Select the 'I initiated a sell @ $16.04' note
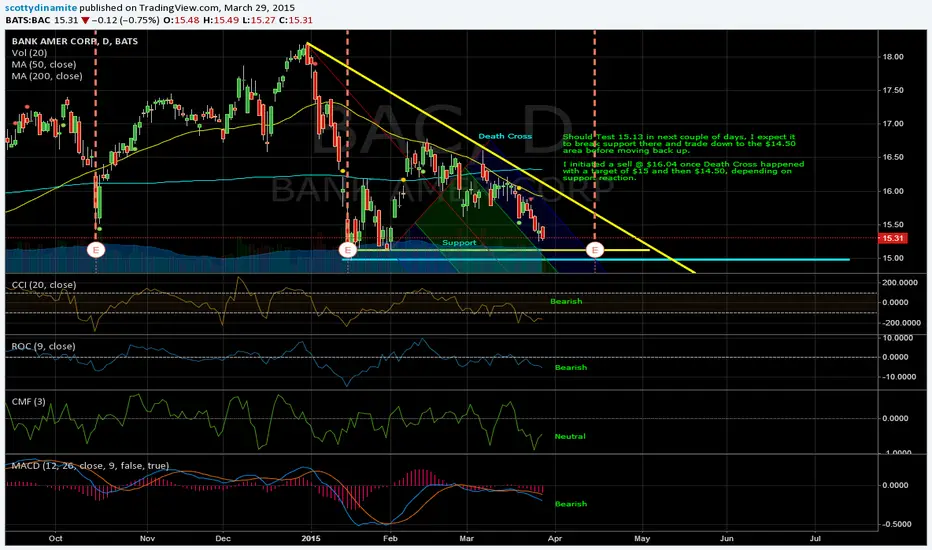This screenshot has width=932, height=550. coord(684,171)
